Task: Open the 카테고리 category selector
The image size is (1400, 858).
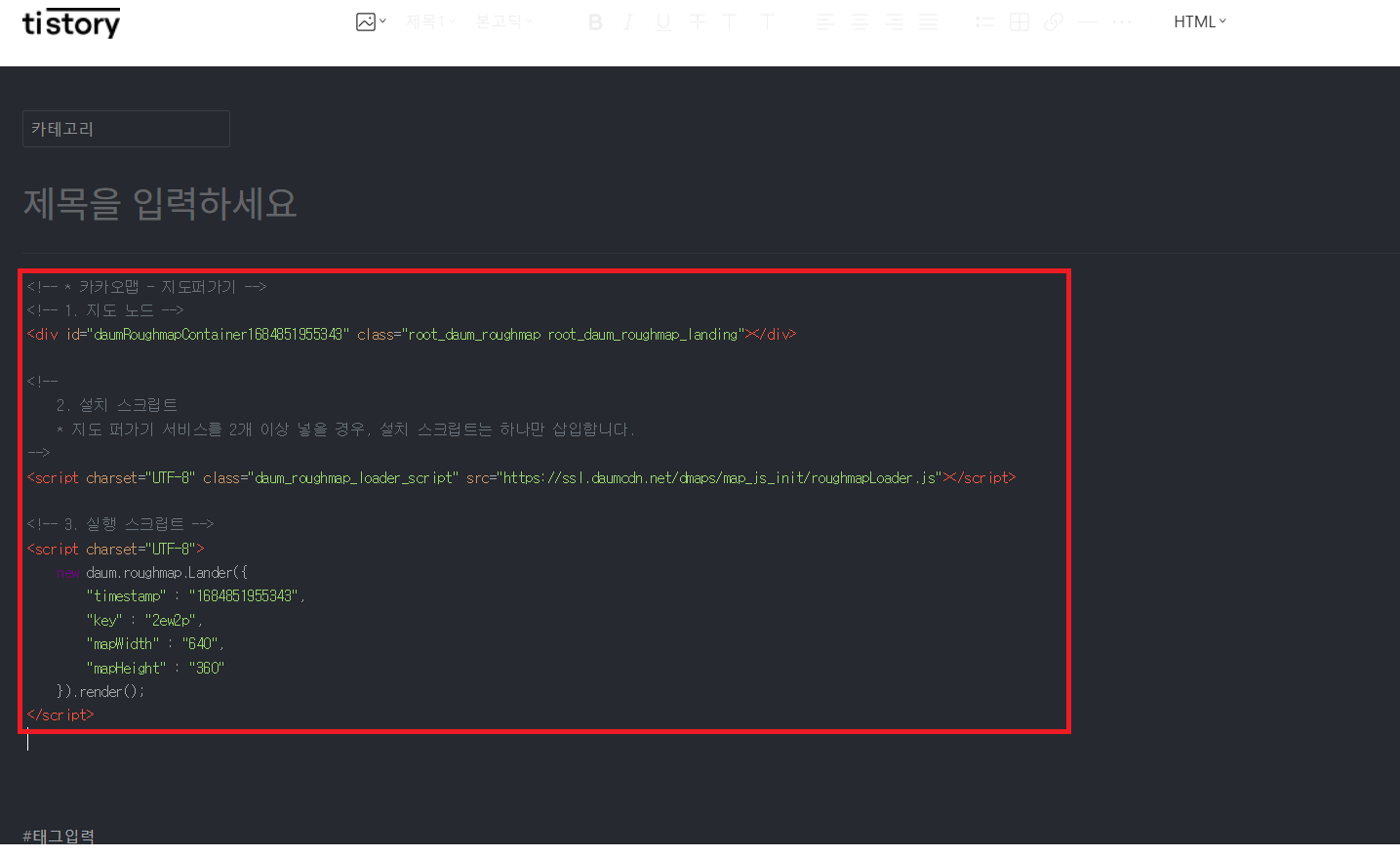Action: point(126,129)
